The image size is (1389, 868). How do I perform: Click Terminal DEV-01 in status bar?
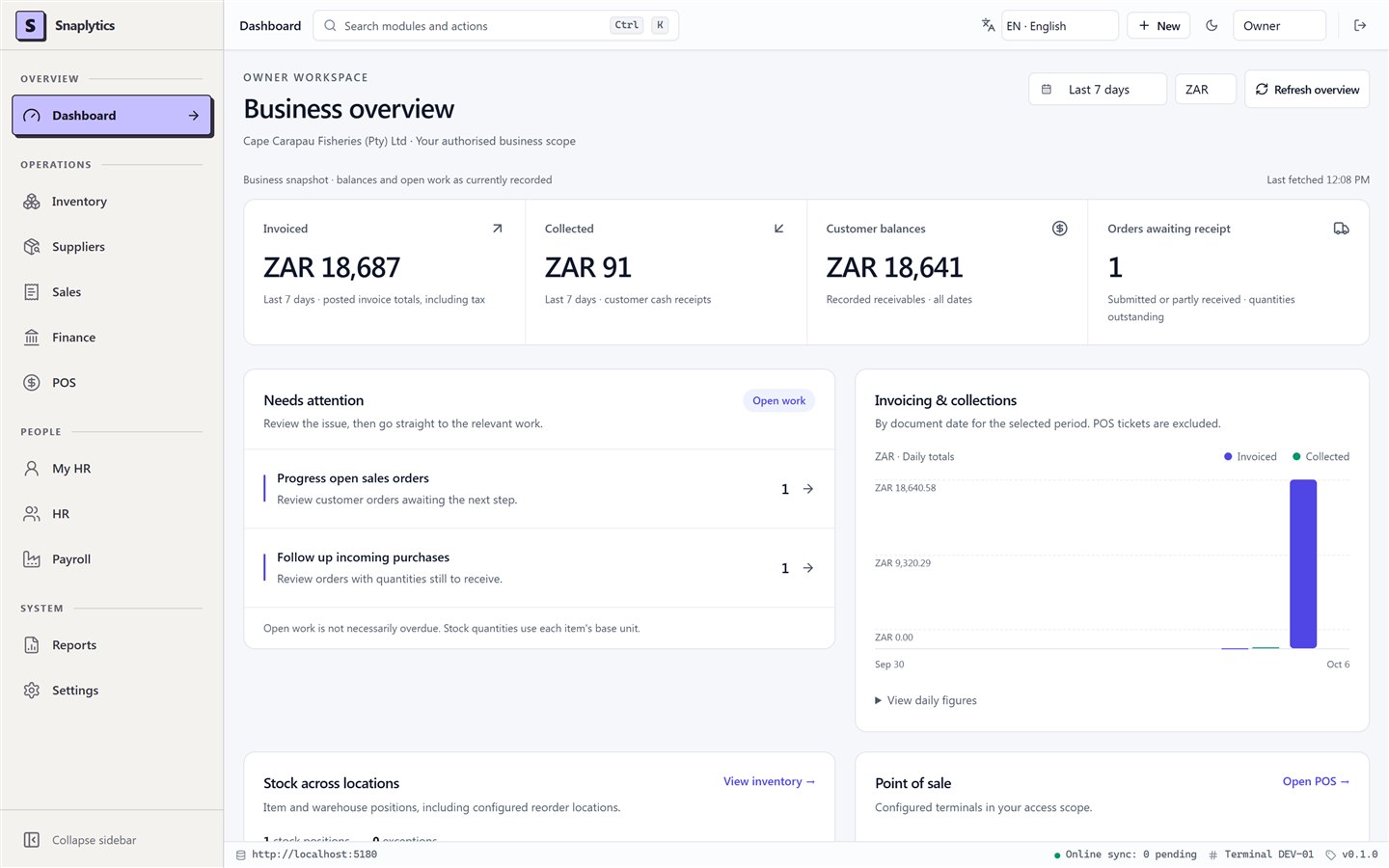pyautogui.click(x=1261, y=854)
